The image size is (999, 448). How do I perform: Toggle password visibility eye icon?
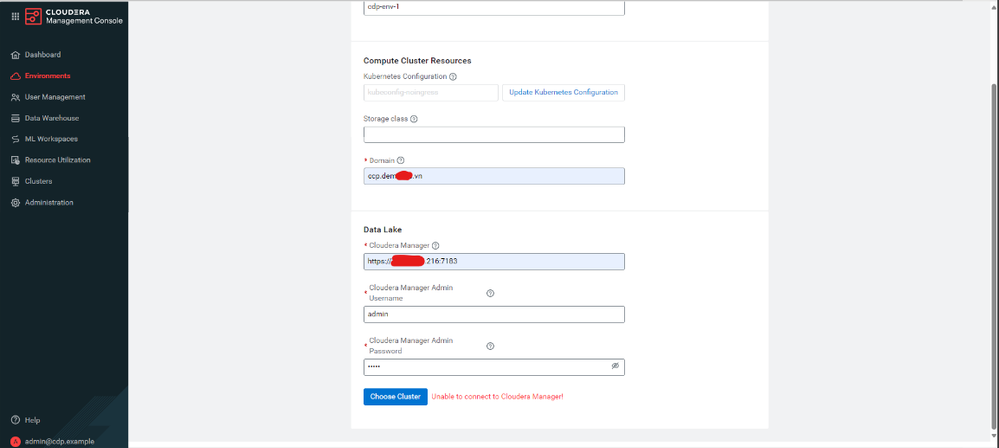click(615, 366)
